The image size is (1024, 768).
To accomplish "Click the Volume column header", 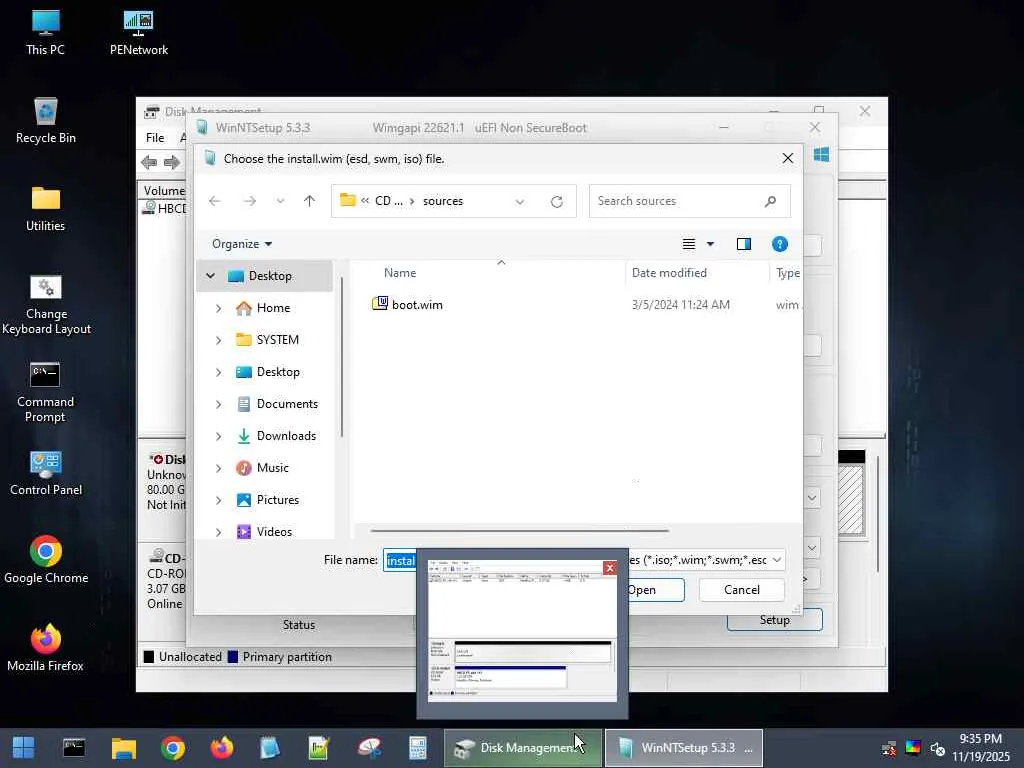I will click(x=163, y=191).
